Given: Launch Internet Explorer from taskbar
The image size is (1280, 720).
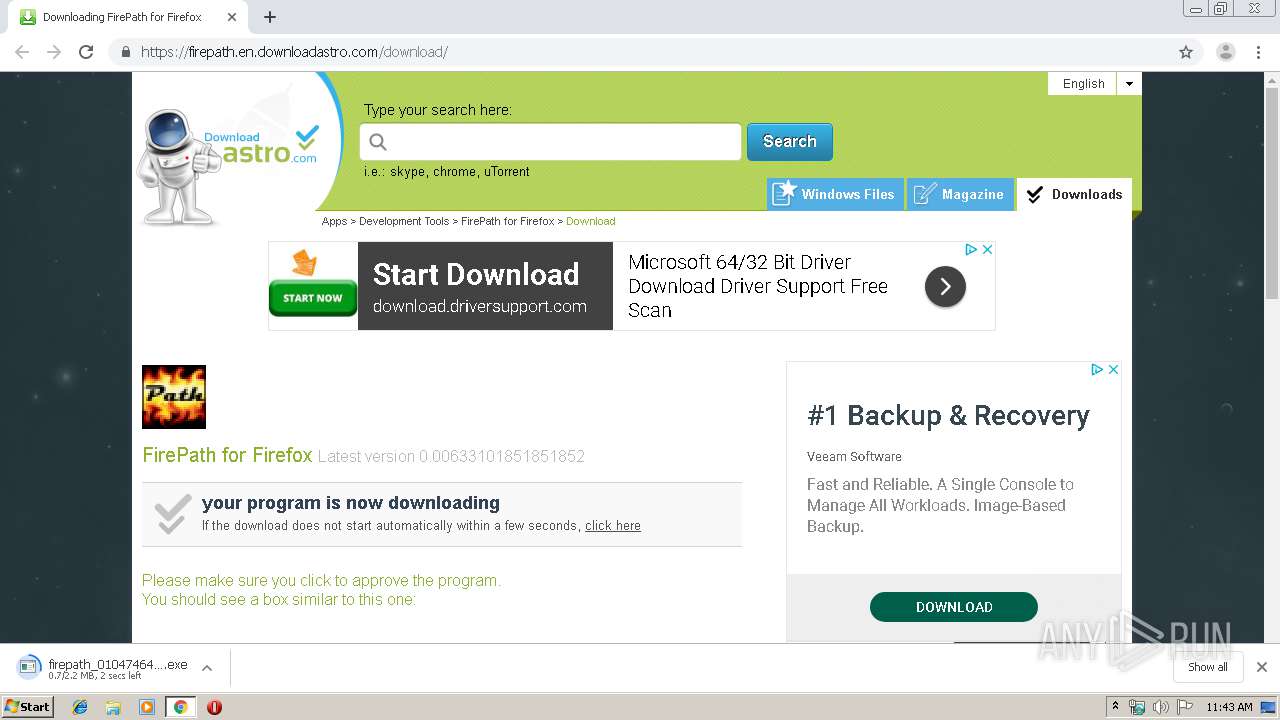Looking at the screenshot, I should 80,707.
